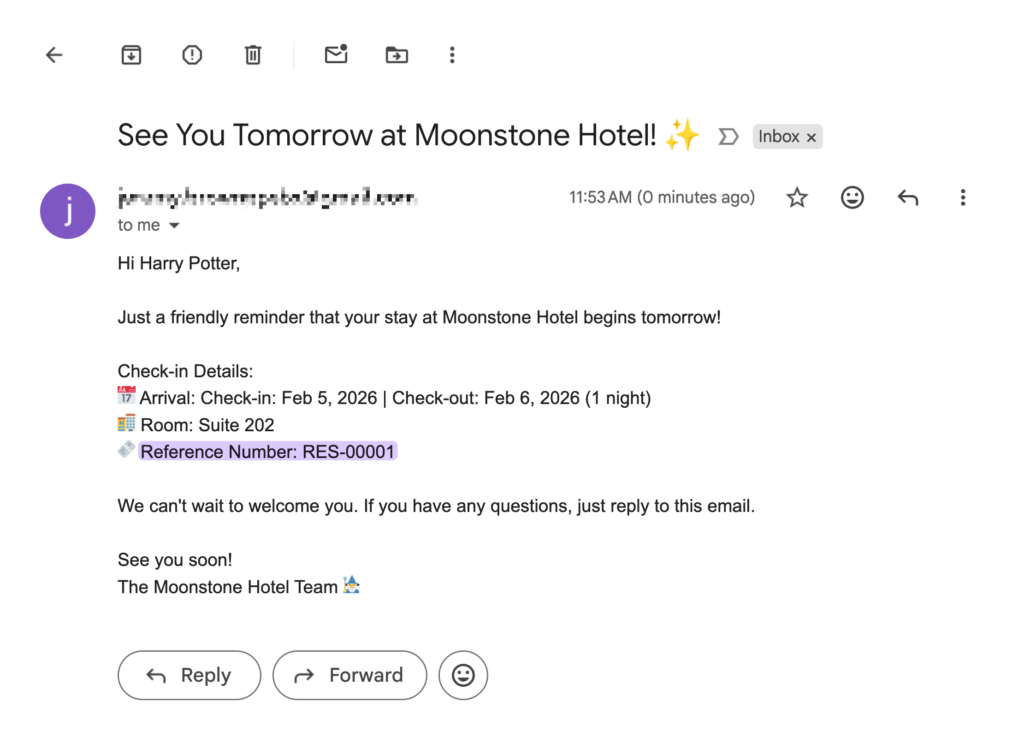Delete the email using the trash icon
This screenshot has width=1024, height=744.
click(252, 55)
